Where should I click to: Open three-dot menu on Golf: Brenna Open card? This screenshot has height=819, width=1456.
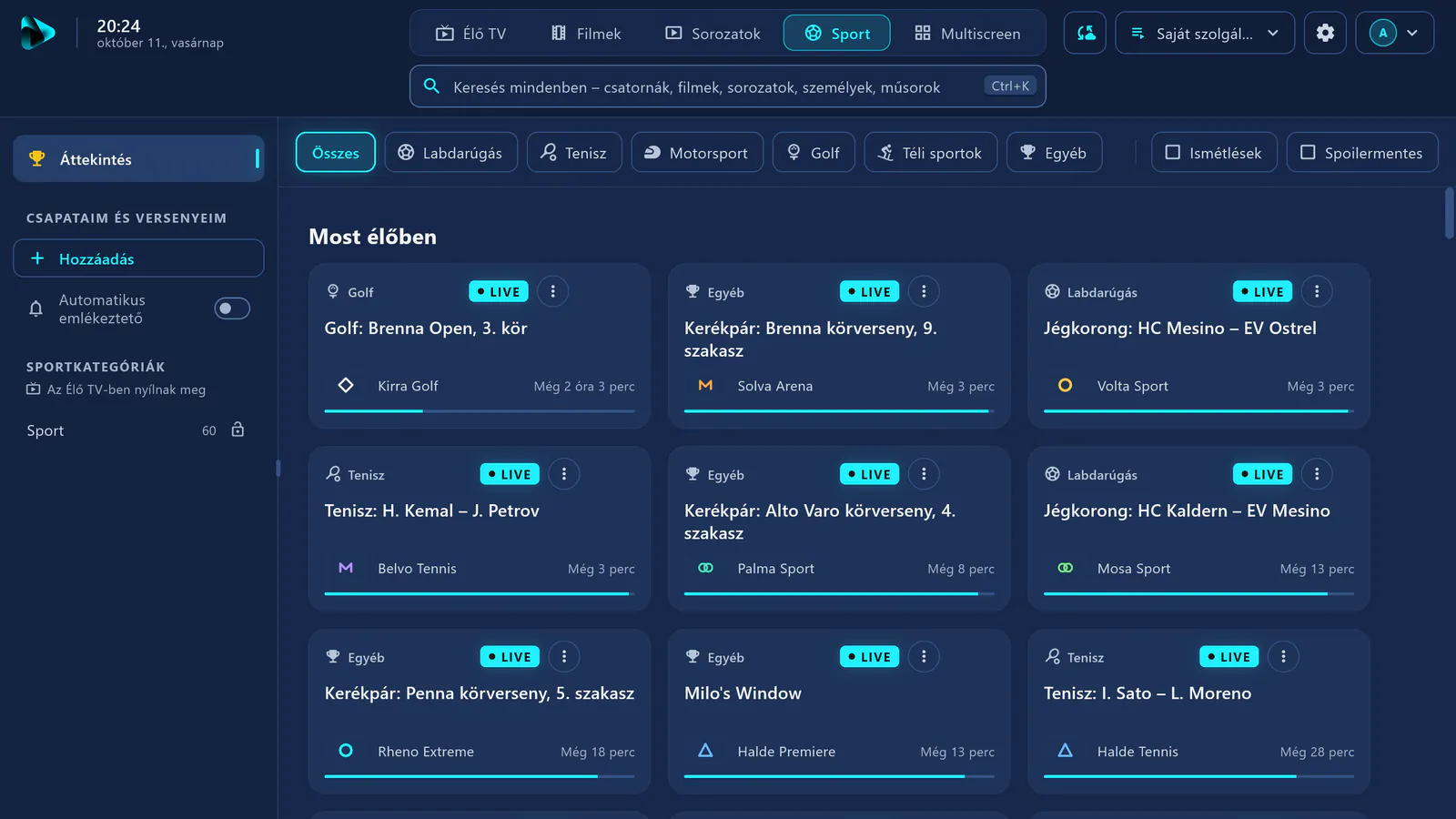(x=552, y=291)
